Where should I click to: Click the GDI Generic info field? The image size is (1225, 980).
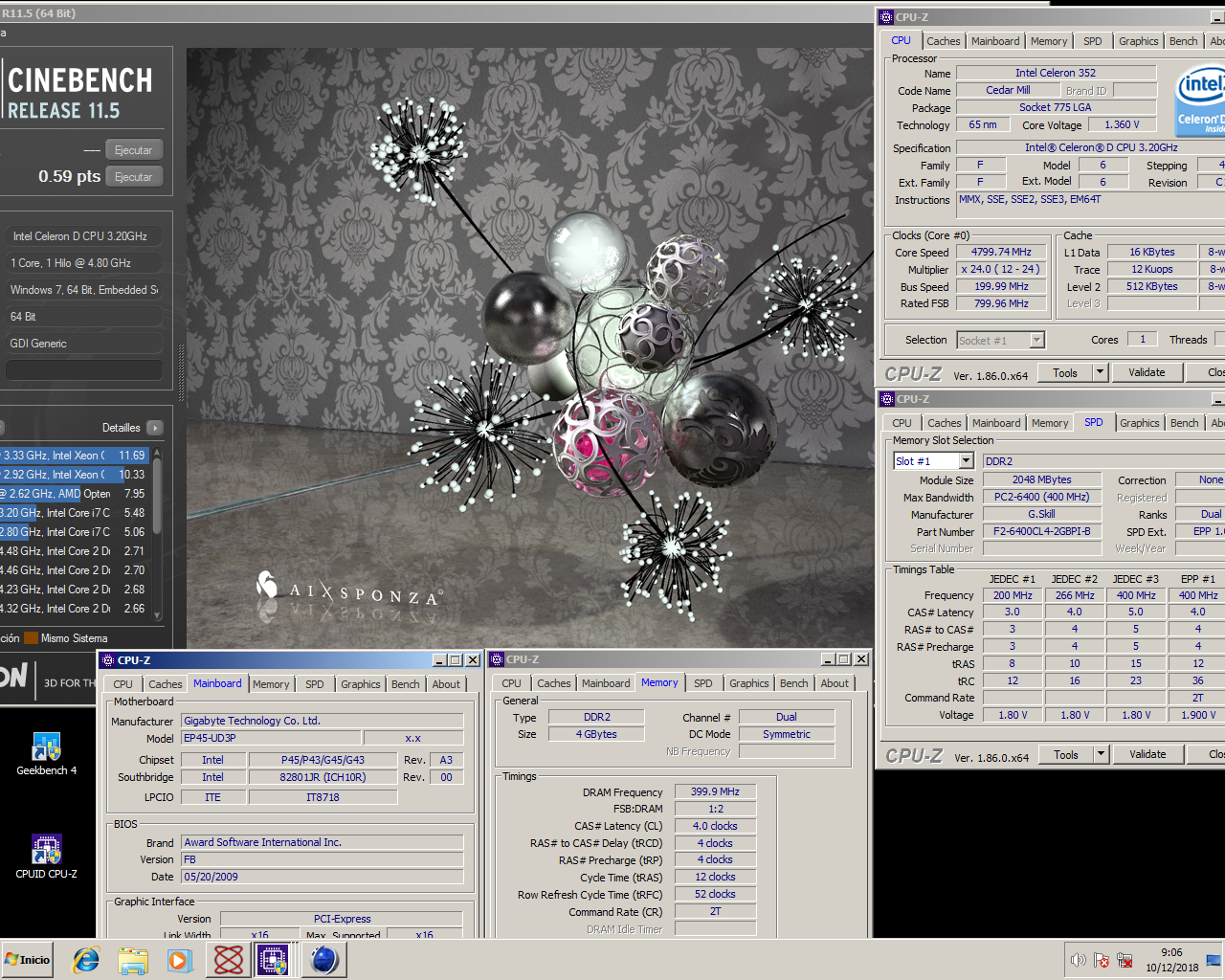pyautogui.click(x=84, y=344)
